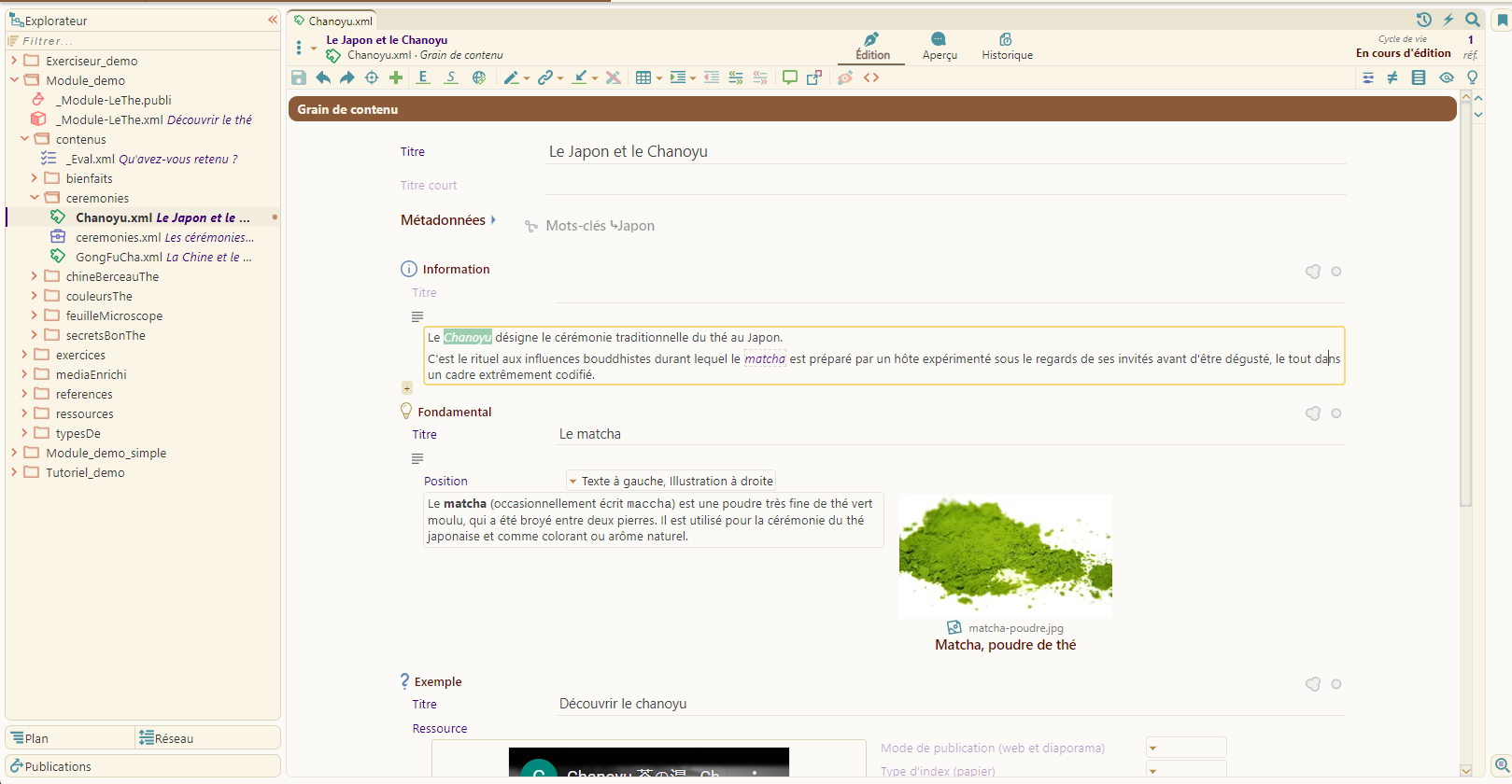Screen dimensions: 1512x784
Task: Click the recent history clock icon
Action: click(x=1423, y=20)
